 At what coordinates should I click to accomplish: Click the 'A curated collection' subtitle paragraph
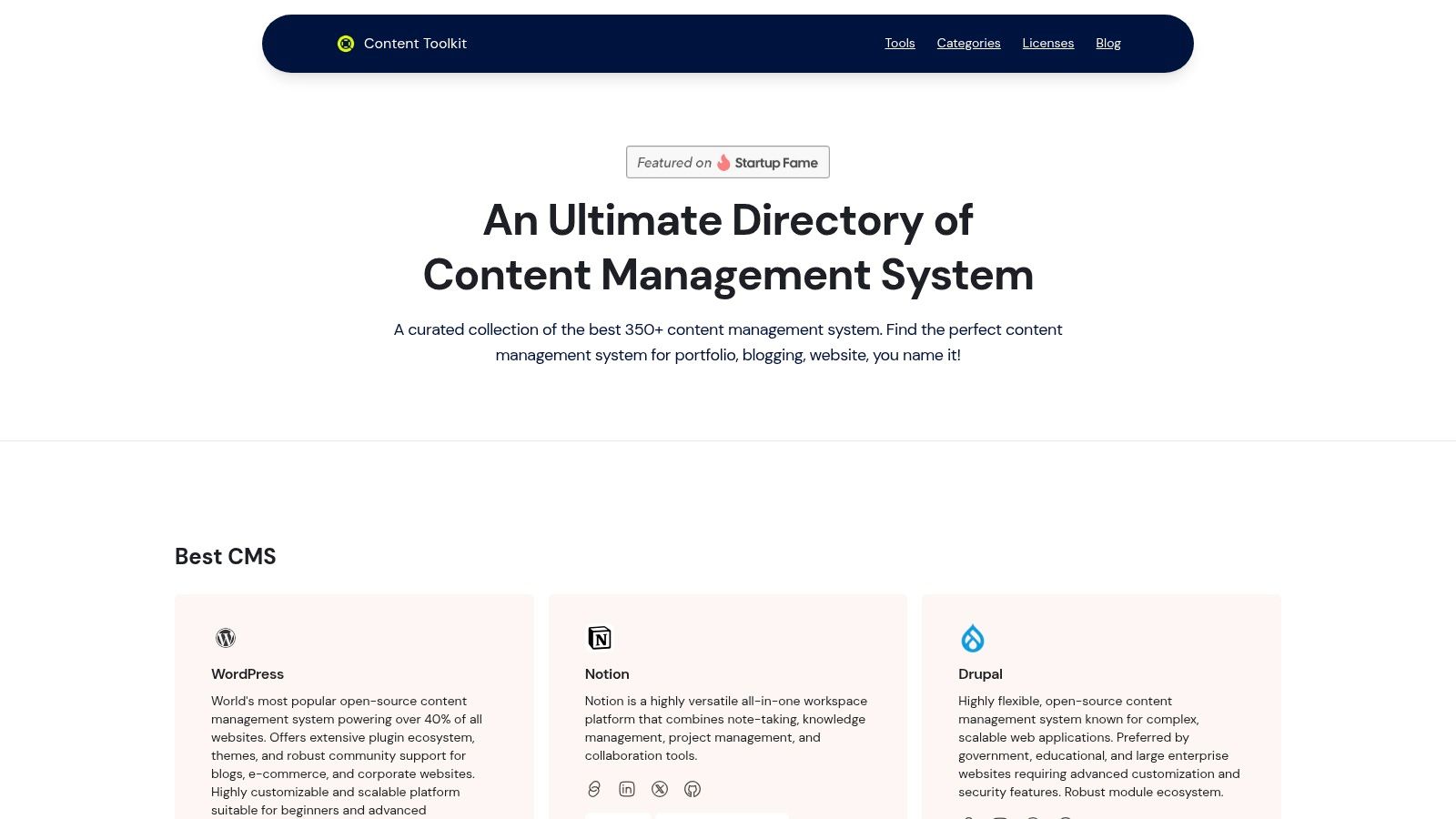click(728, 342)
